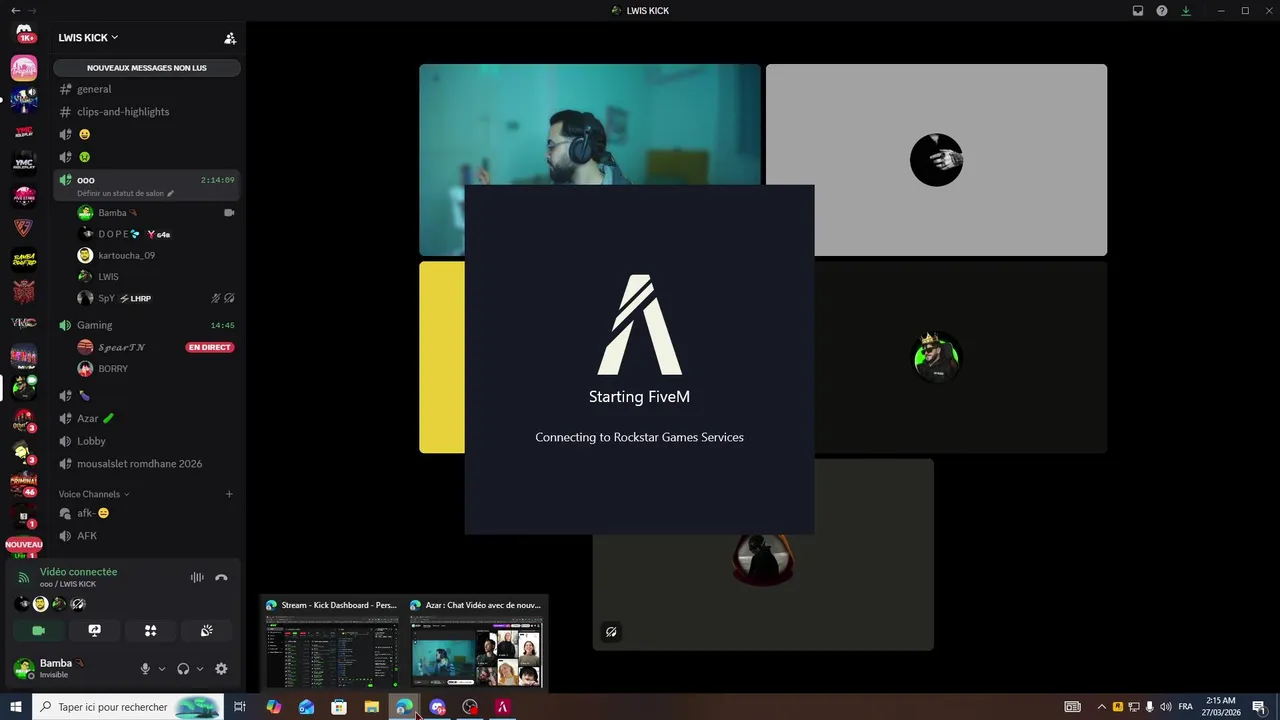Edit the channel status pencil icon
The width and height of the screenshot is (1280, 720).
tap(170, 193)
